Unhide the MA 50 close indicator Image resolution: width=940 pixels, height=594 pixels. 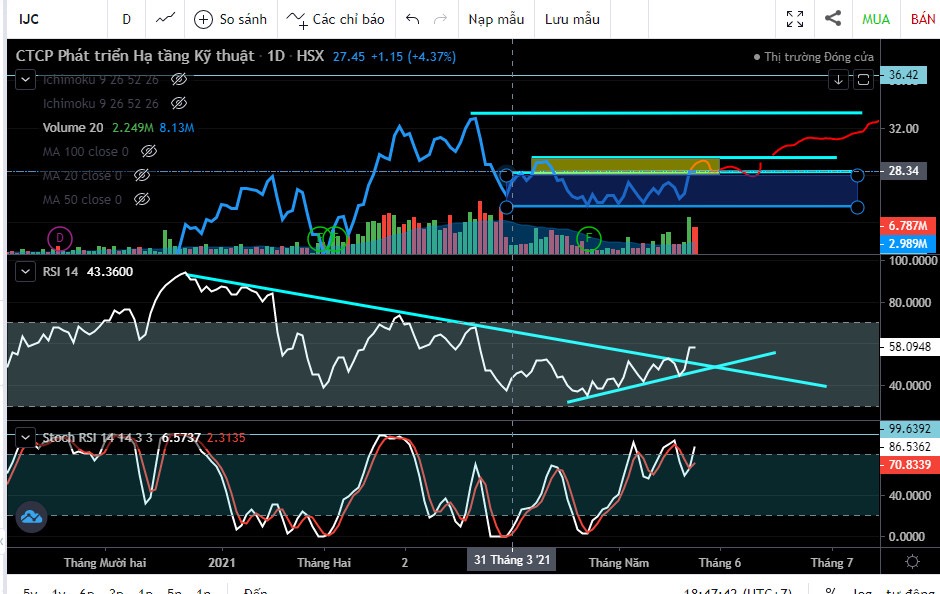coord(142,199)
